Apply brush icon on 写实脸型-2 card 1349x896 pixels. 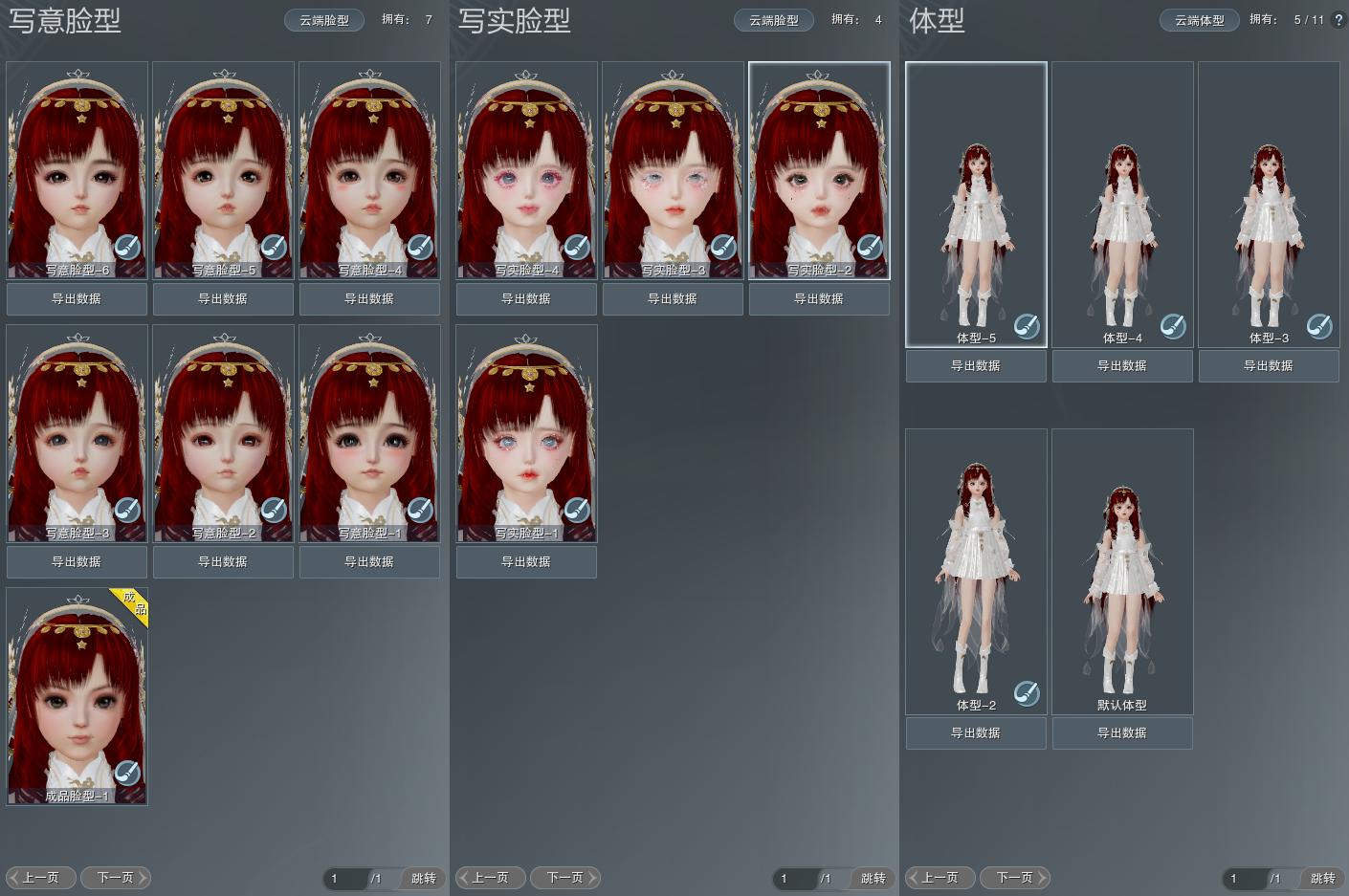pyautogui.click(x=870, y=247)
